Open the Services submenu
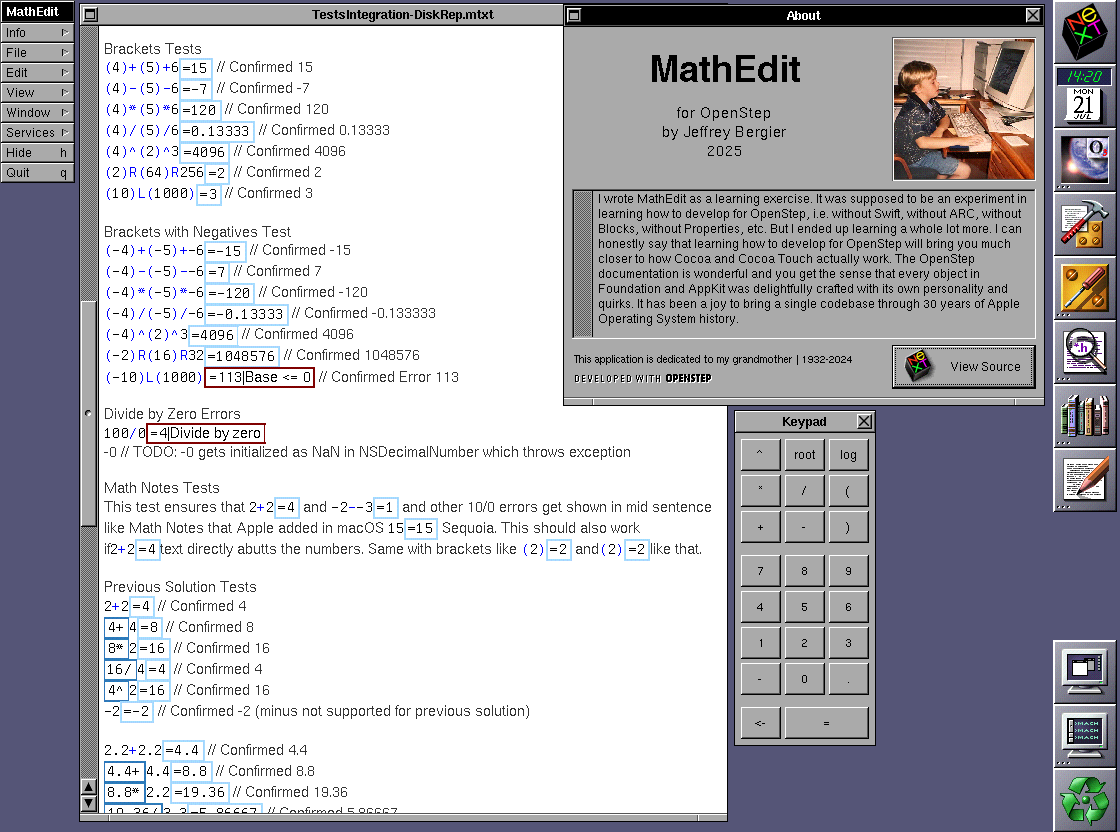 coord(37,133)
